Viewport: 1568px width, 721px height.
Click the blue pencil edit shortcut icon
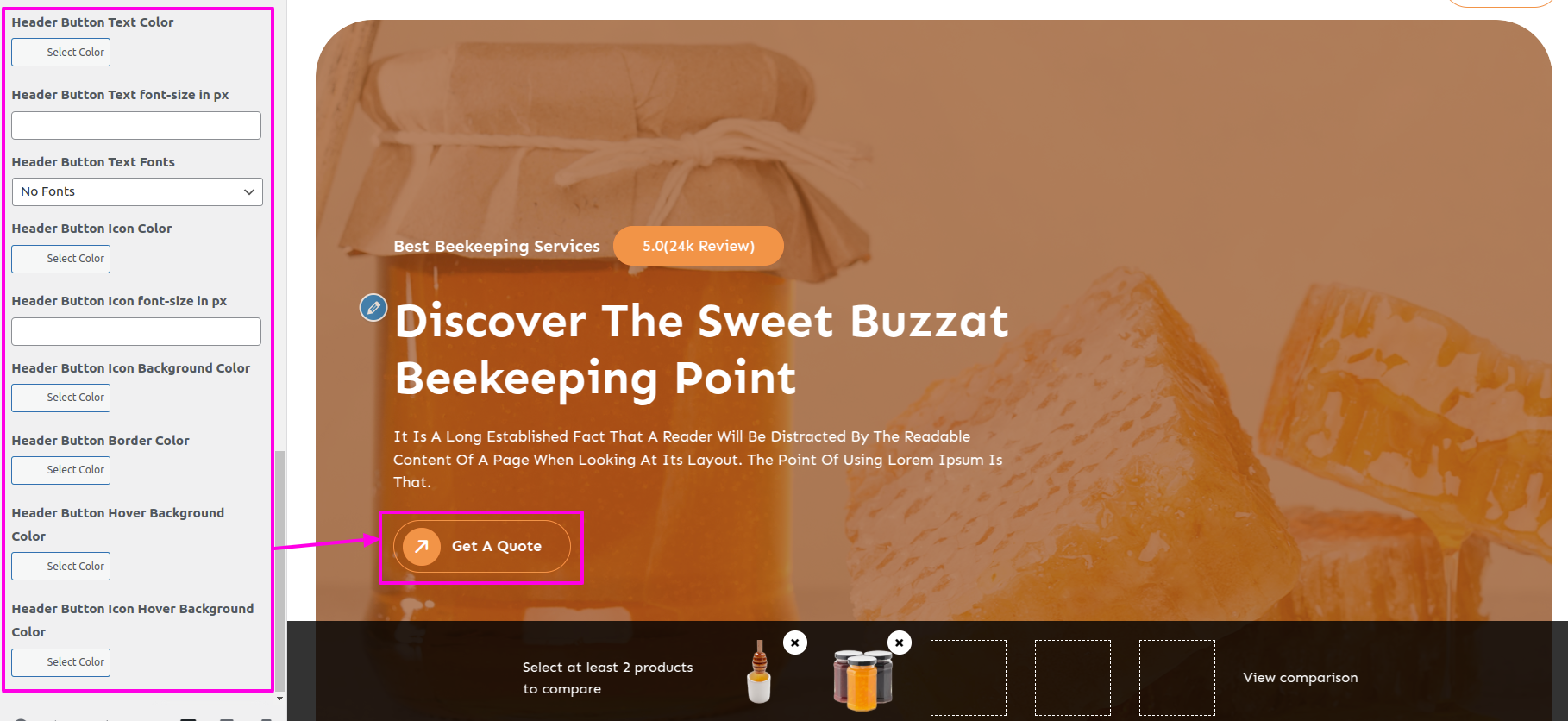373,307
